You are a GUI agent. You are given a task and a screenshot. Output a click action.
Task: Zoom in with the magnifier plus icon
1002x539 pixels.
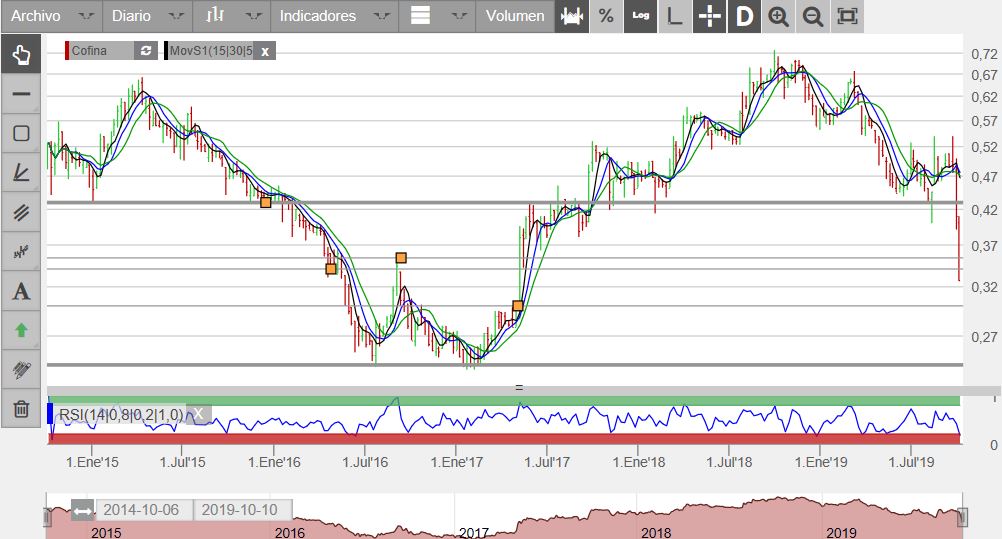click(778, 16)
